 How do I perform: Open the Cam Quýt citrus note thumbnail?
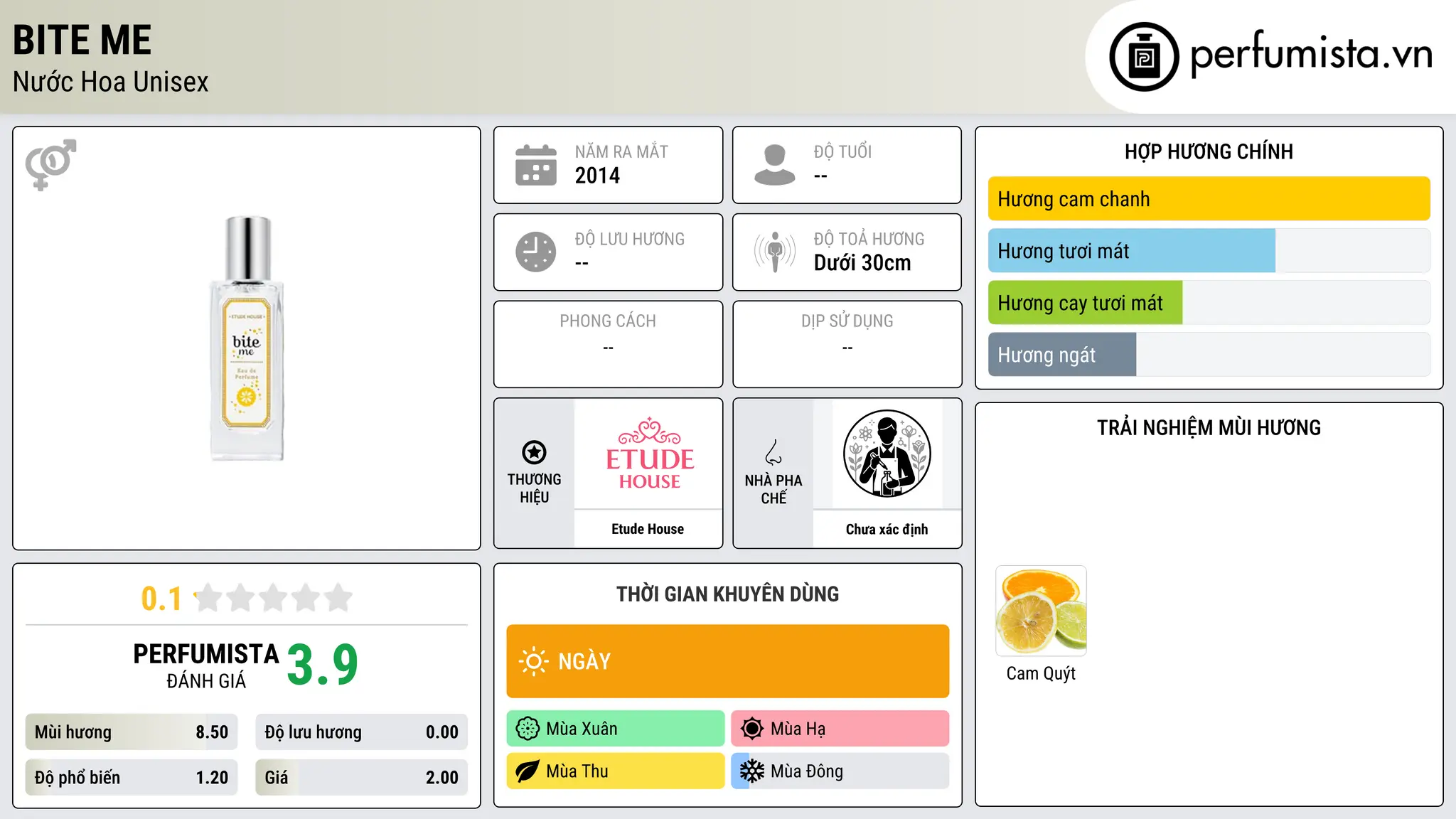[x=1041, y=611]
